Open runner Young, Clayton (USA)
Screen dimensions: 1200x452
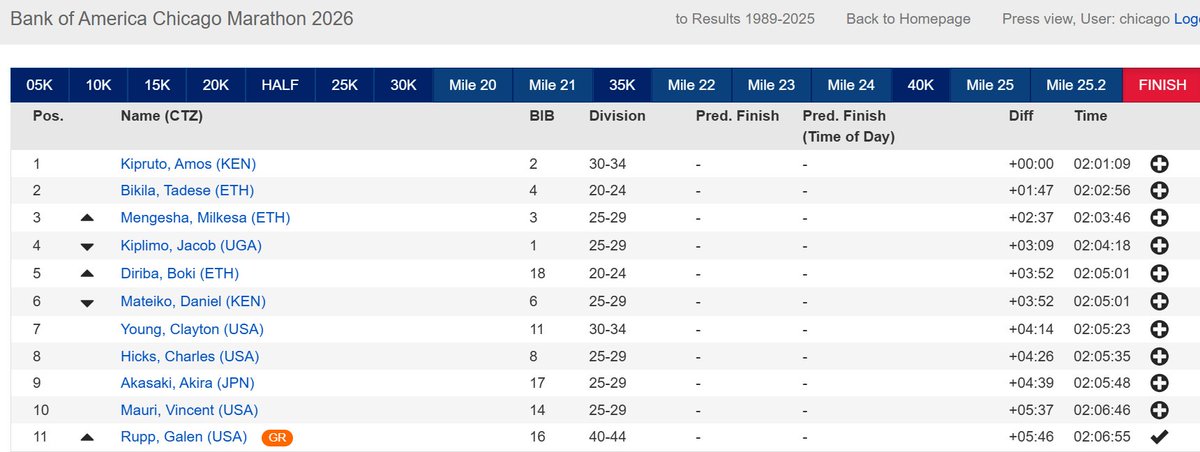[192, 328]
